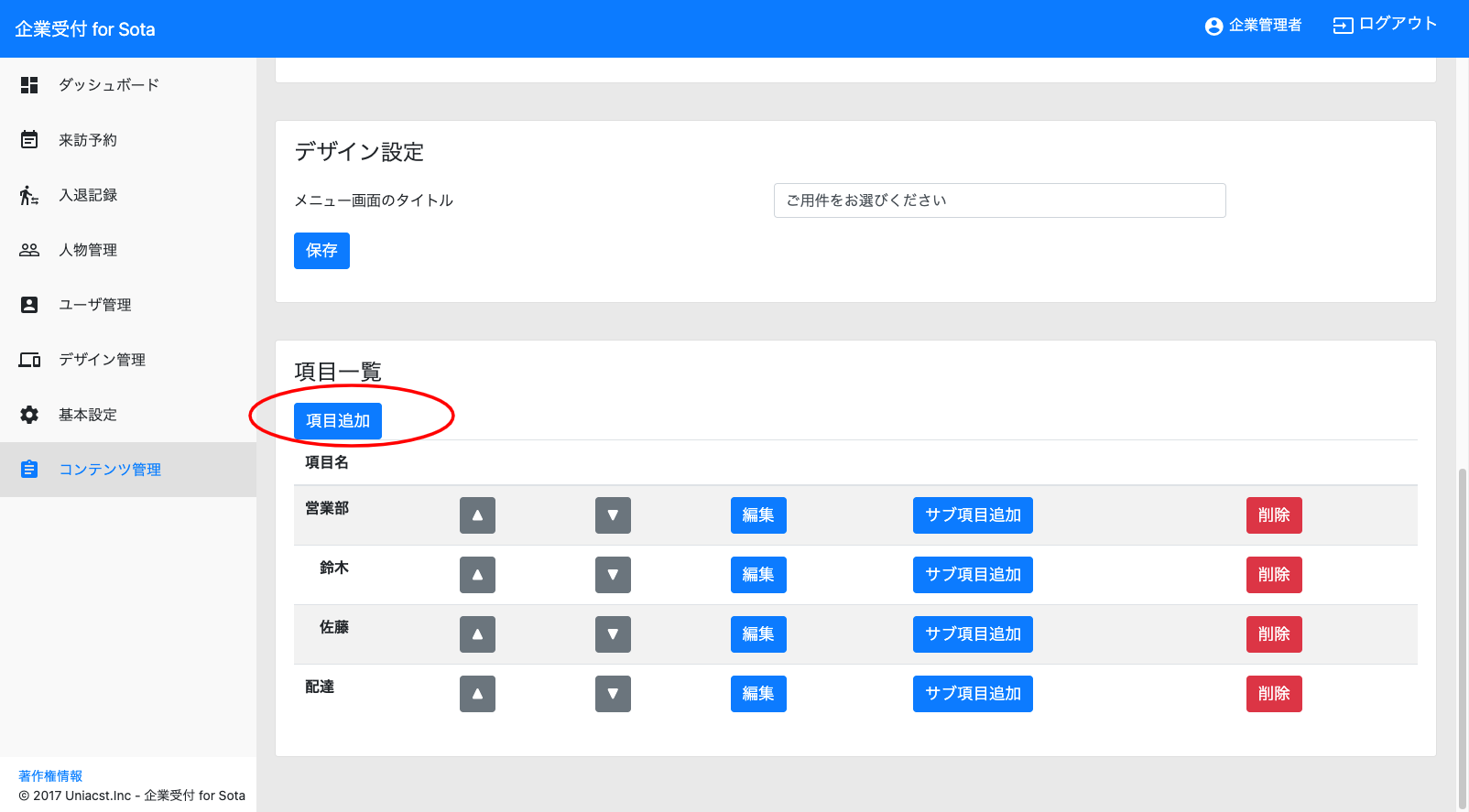Add sub-item to 鈴木
Image resolution: width=1469 pixels, height=812 pixels.
click(973, 575)
